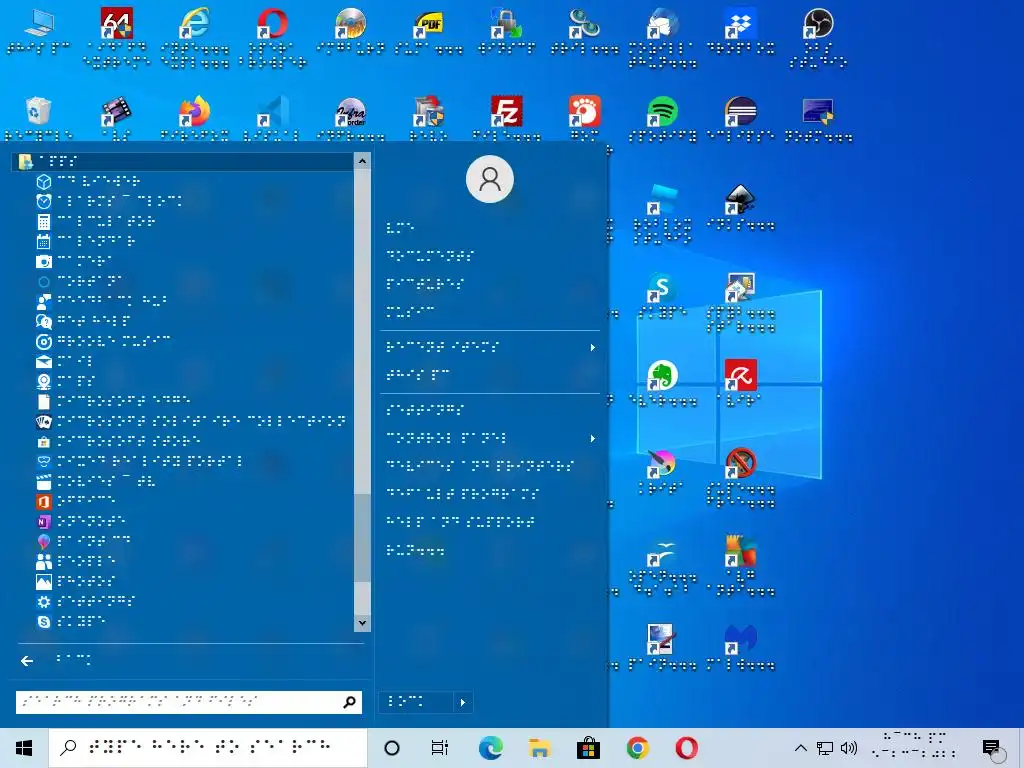
Task: Open Get Help question bubble entry
Action: [84, 321]
